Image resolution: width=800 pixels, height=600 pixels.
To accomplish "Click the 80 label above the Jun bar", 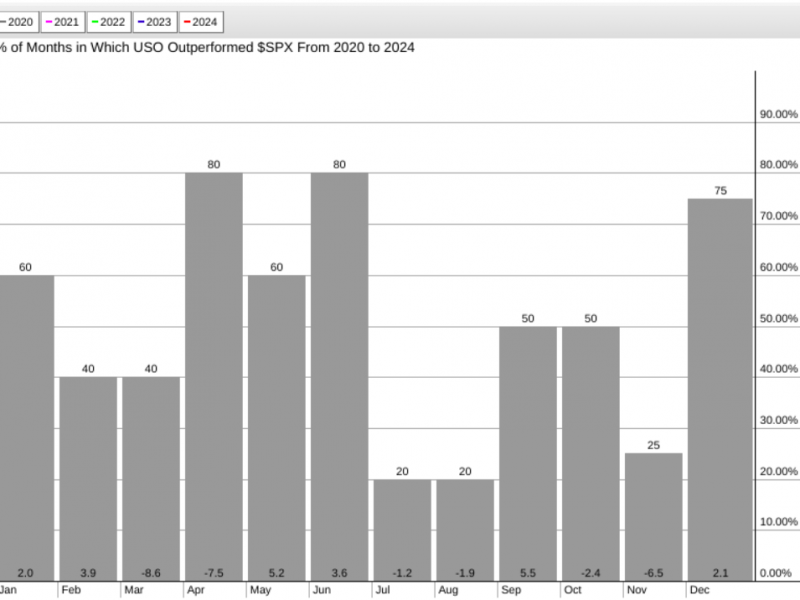I will [x=339, y=165].
